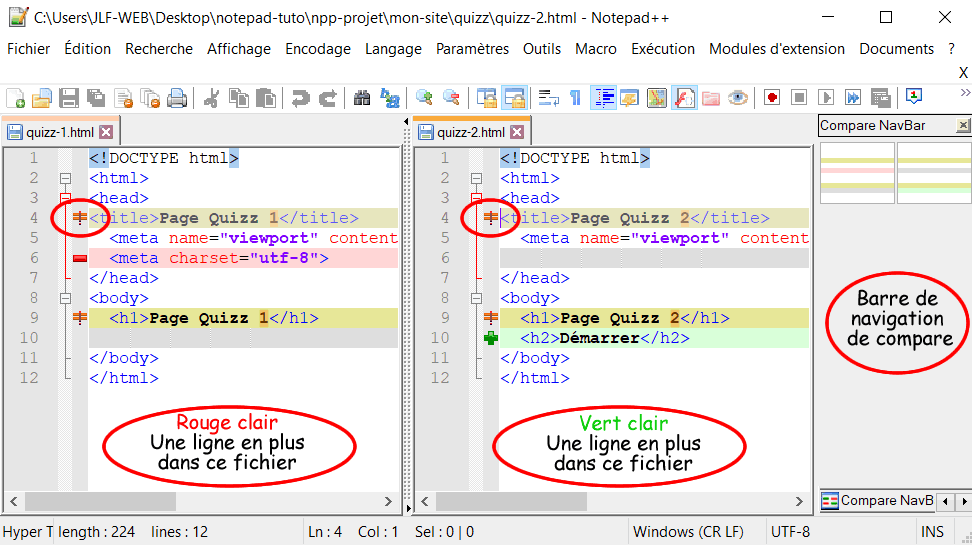Zoom out using the magnifier minus icon

click(x=451, y=98)
